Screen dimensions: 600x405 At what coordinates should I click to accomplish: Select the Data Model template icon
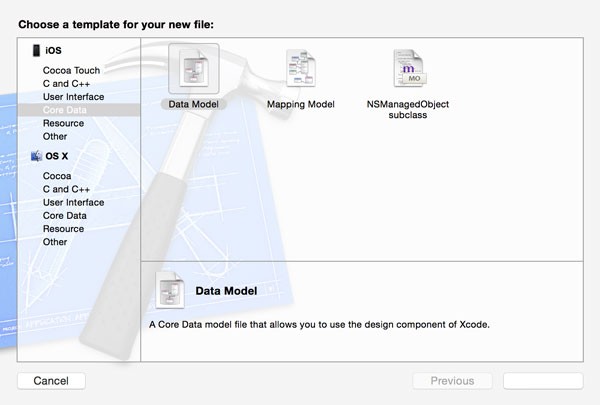click(x=194, y=69)
